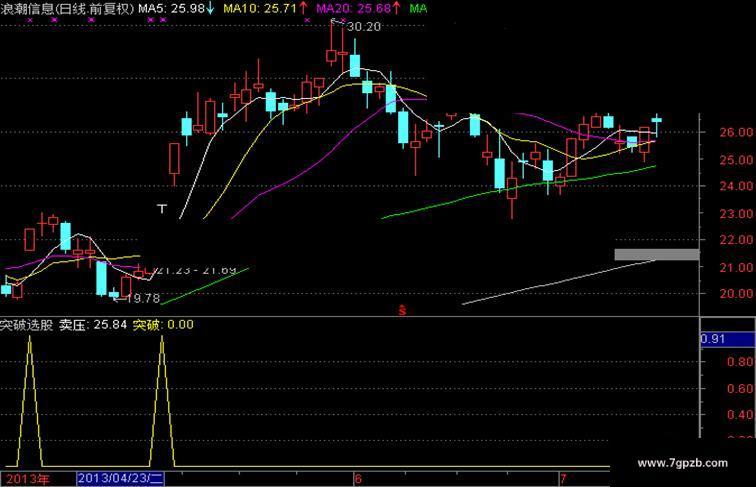This screenshot has height=487, width=756.
Task: Click the 25.00 price axis label
Action: [x=736, y=160]
